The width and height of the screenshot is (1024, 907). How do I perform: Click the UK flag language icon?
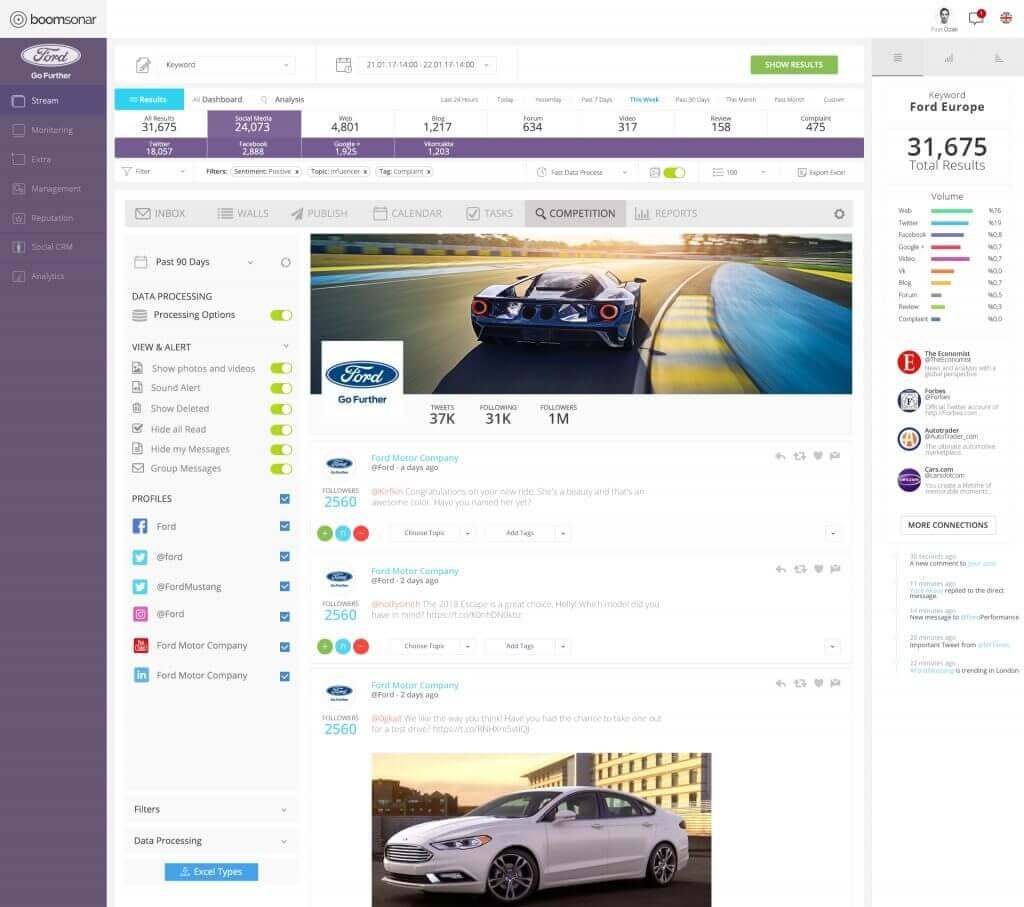click(1006, 18)
